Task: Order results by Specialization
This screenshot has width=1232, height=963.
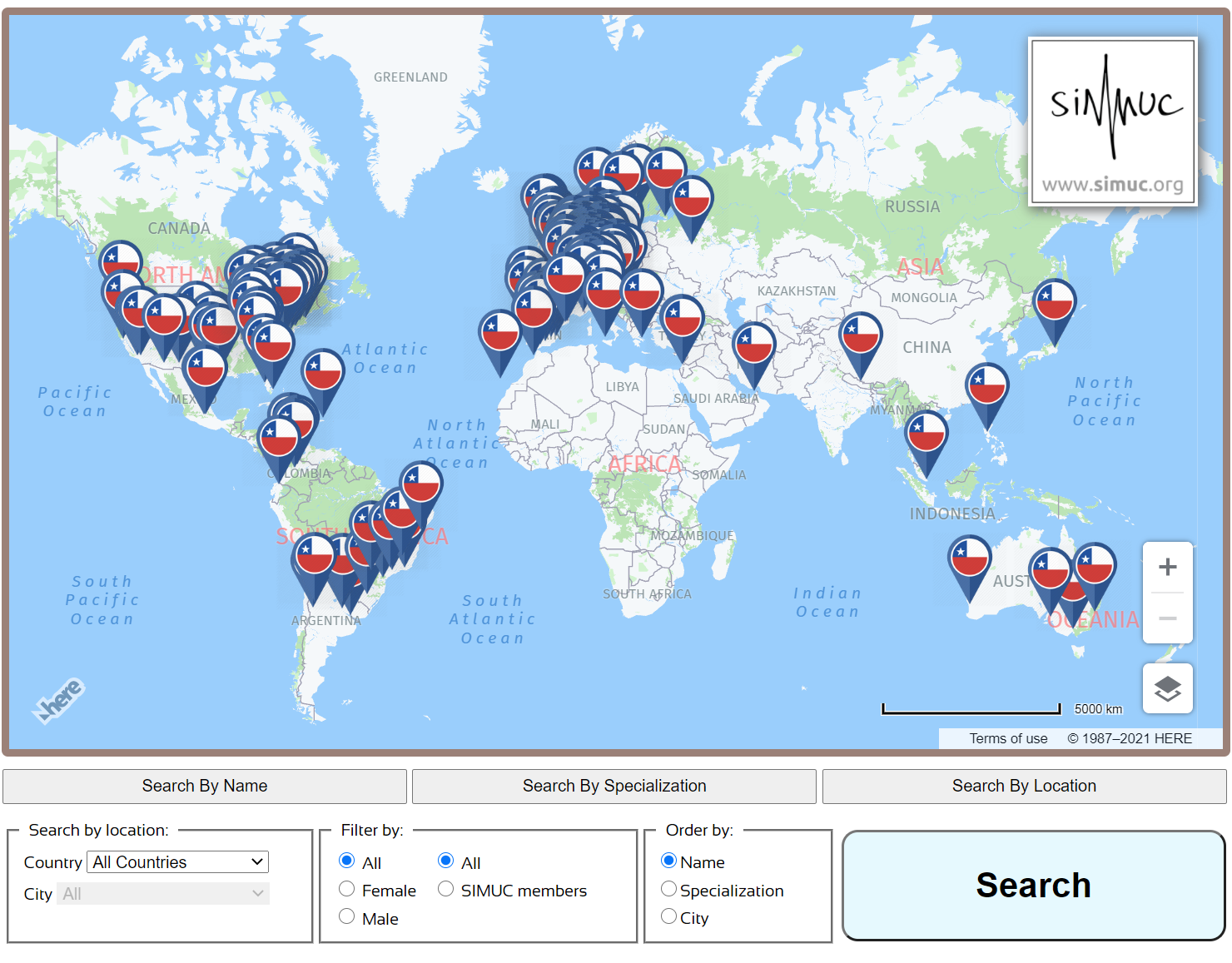Action: pos(669,890)
